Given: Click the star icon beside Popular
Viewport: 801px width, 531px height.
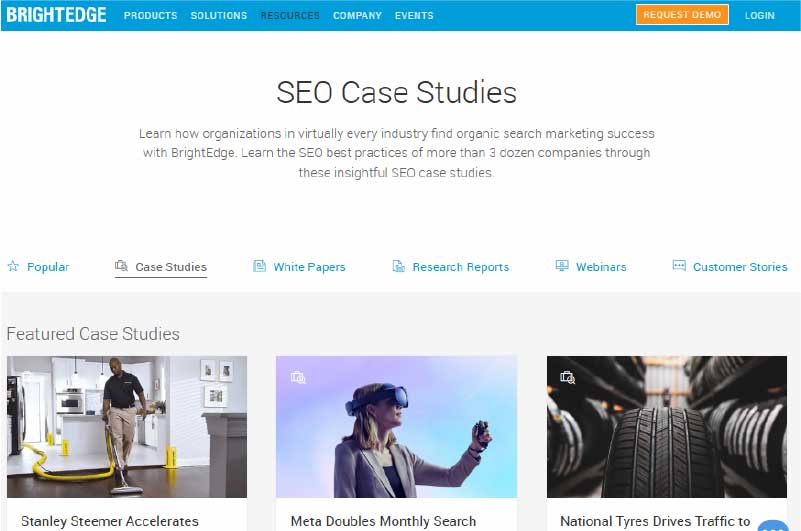Looking at the screenshot, I should pyautogui.click(x=13, y=266).
